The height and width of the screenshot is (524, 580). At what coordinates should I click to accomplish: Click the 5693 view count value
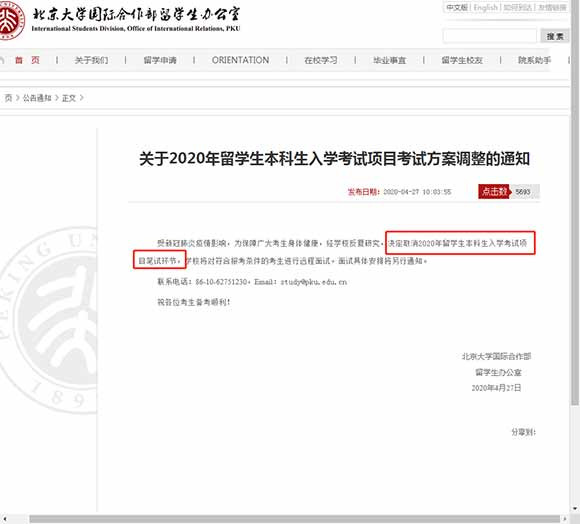(x=523, y=192)
